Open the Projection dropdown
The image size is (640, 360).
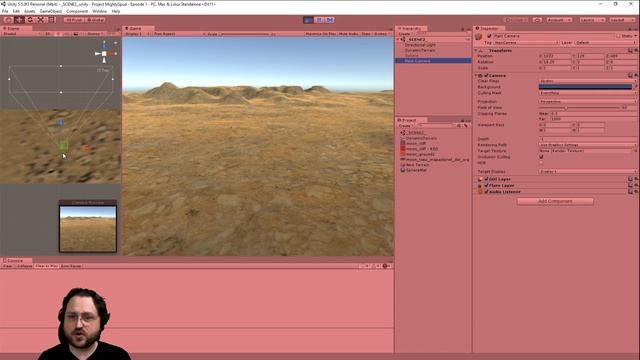click(587, 102)
